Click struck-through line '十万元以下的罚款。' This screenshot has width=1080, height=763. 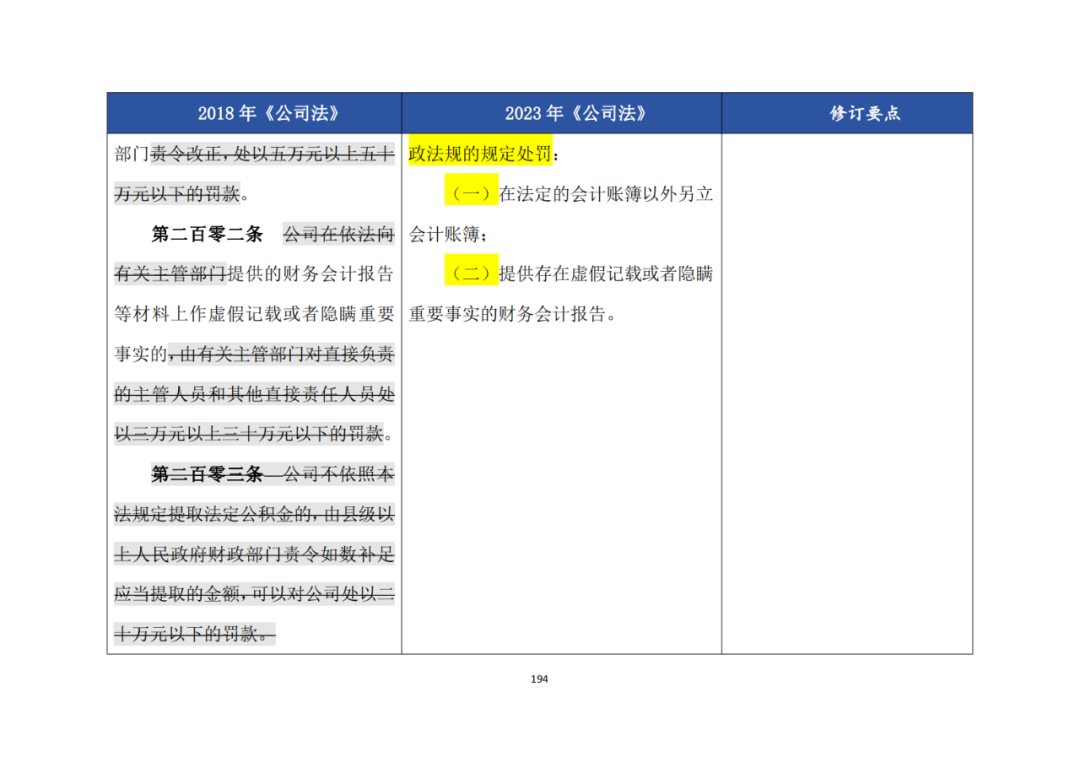[195, 634]
